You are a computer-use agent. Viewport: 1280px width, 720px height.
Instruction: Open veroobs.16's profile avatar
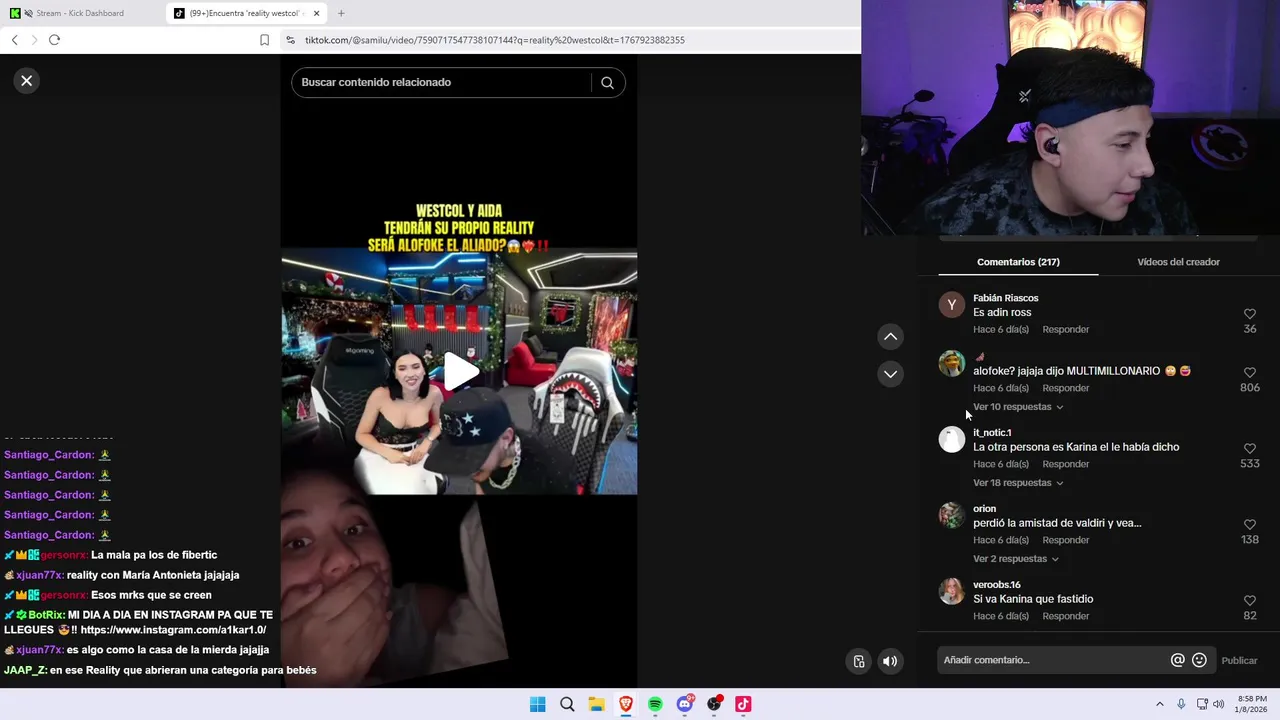point(952,592)
